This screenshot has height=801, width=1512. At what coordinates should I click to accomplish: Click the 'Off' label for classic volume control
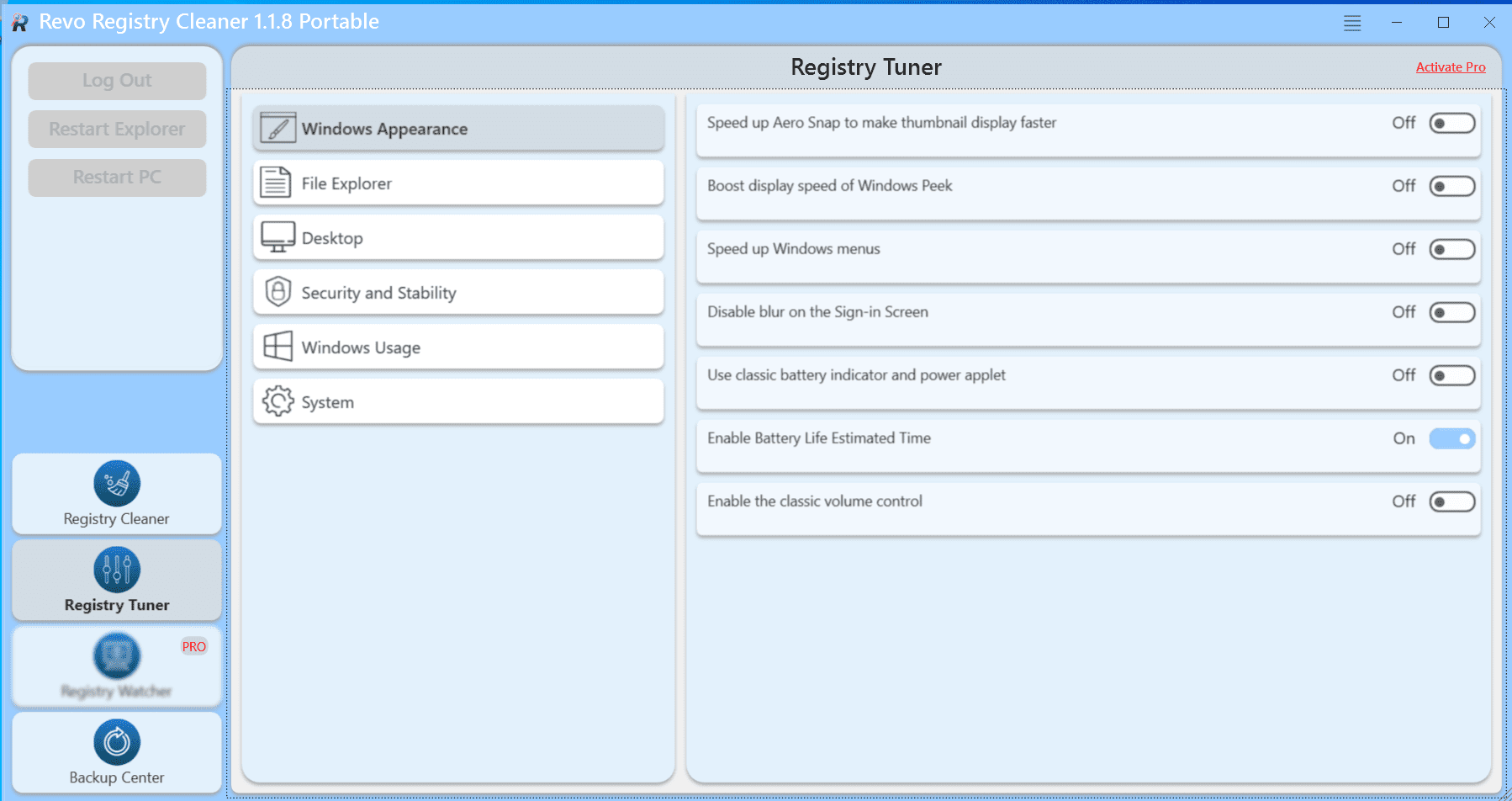point(1404,501)
